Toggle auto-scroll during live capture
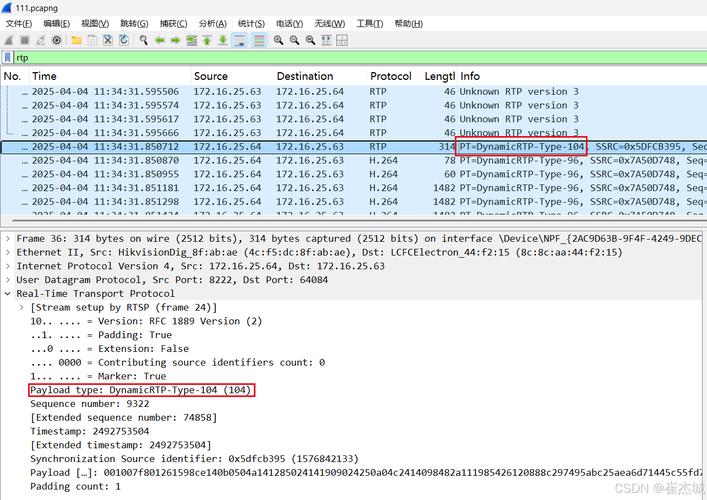This screenshot has height=500, width=707. [x=239, y=41]
